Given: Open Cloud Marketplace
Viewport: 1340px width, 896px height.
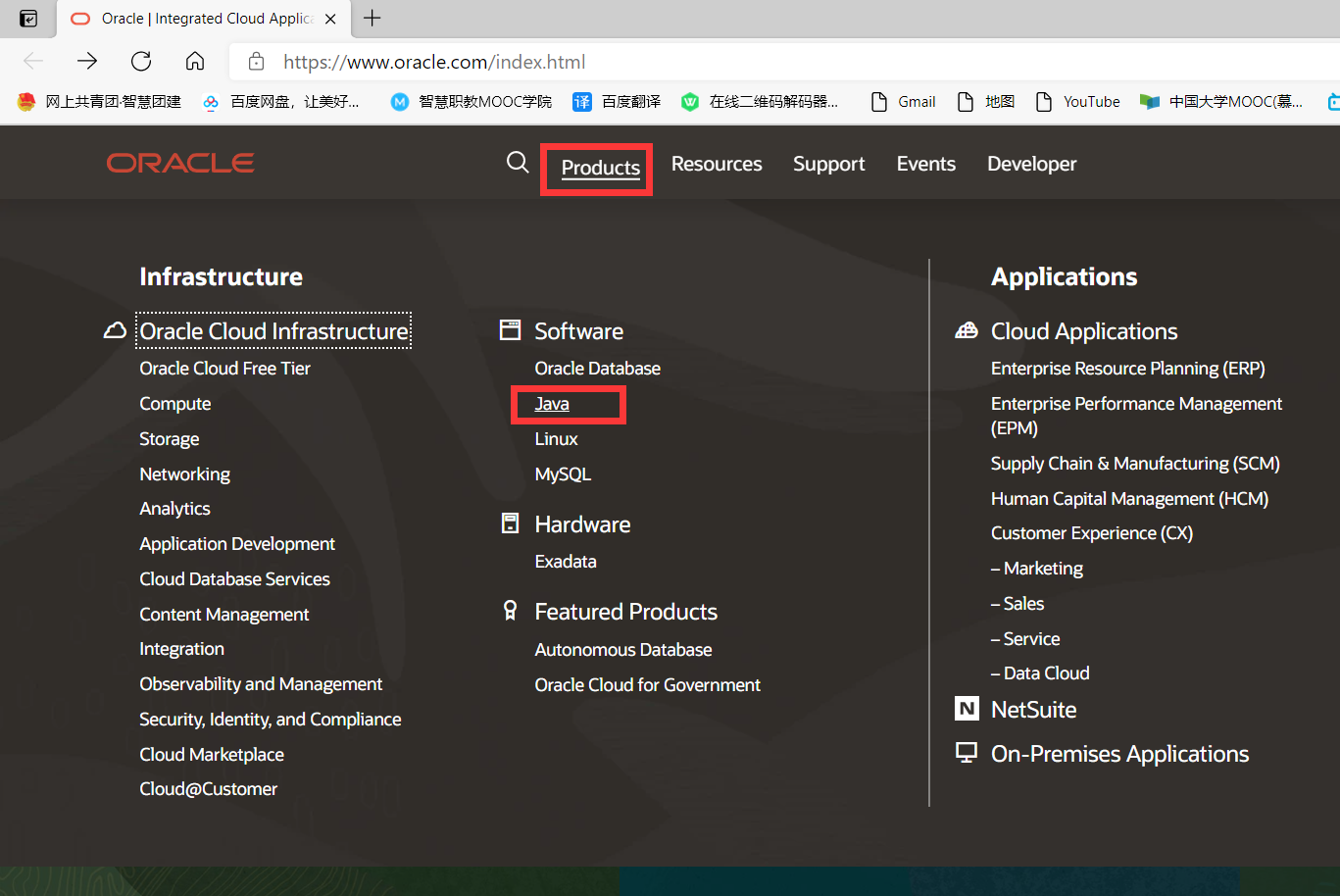Looking at the screenshot, I should click(x=212, y=755).
